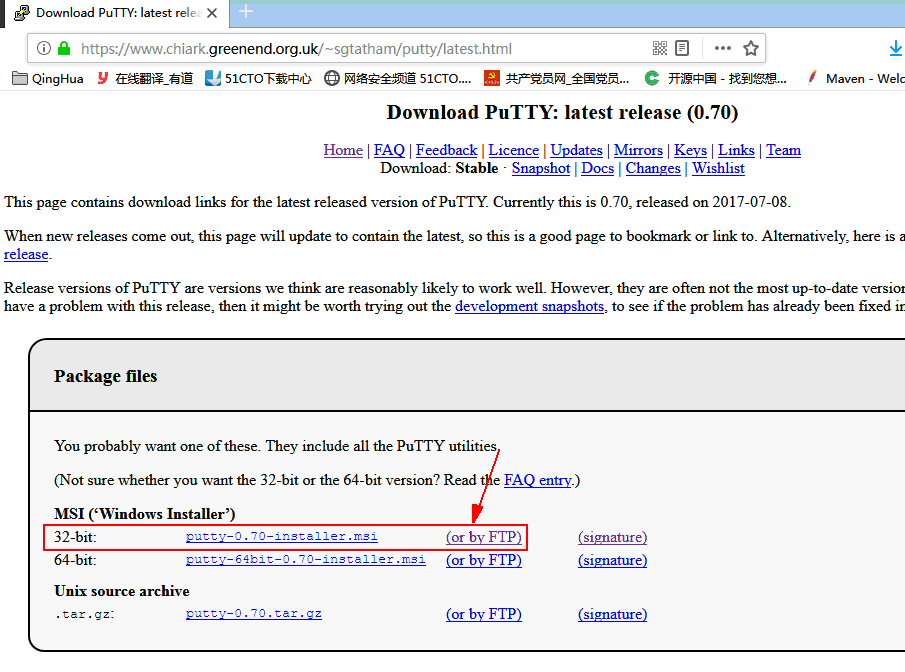Open the 共产党员网 bookmark

click(x=556, y=79)
